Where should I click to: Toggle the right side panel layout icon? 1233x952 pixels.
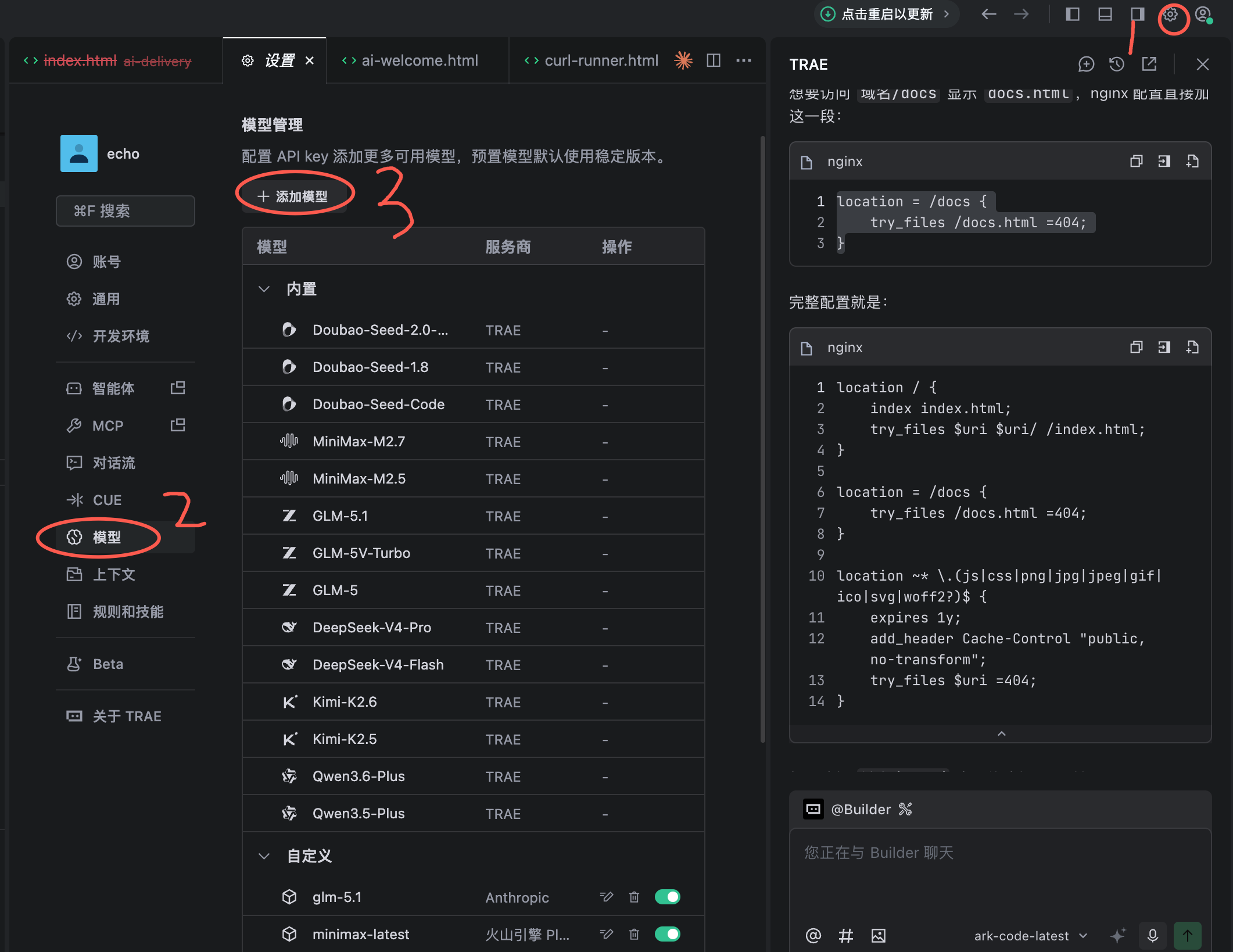pos(1138,14)
